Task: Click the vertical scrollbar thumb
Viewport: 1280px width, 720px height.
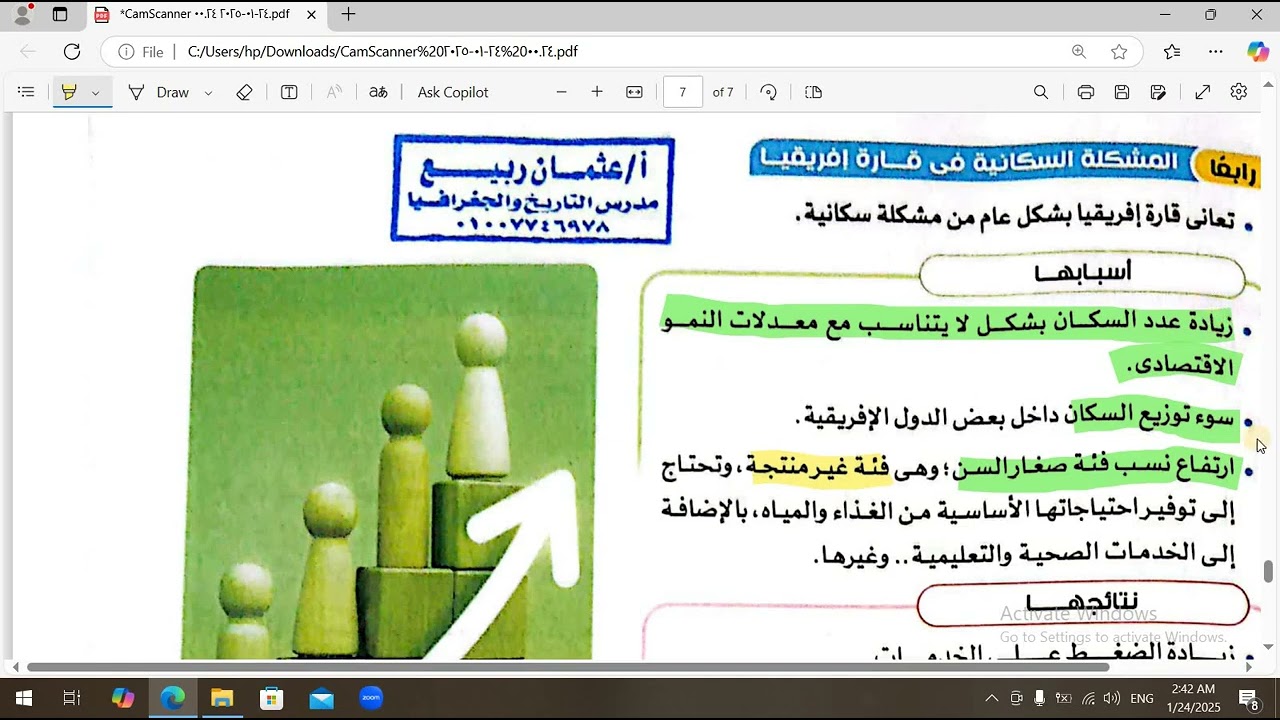Action: 1269,571
